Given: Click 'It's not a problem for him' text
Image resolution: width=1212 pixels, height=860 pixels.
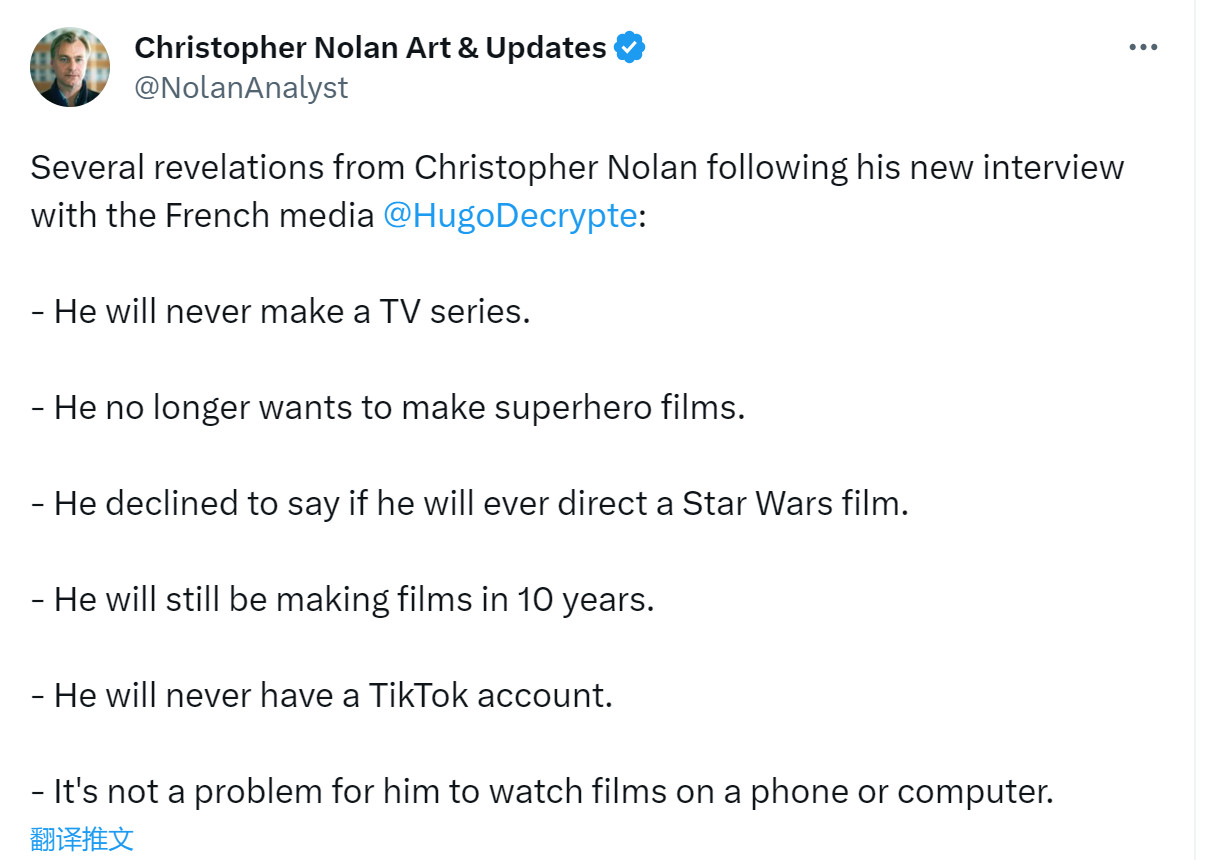Looking at the screenshot, I should (235, 791).
